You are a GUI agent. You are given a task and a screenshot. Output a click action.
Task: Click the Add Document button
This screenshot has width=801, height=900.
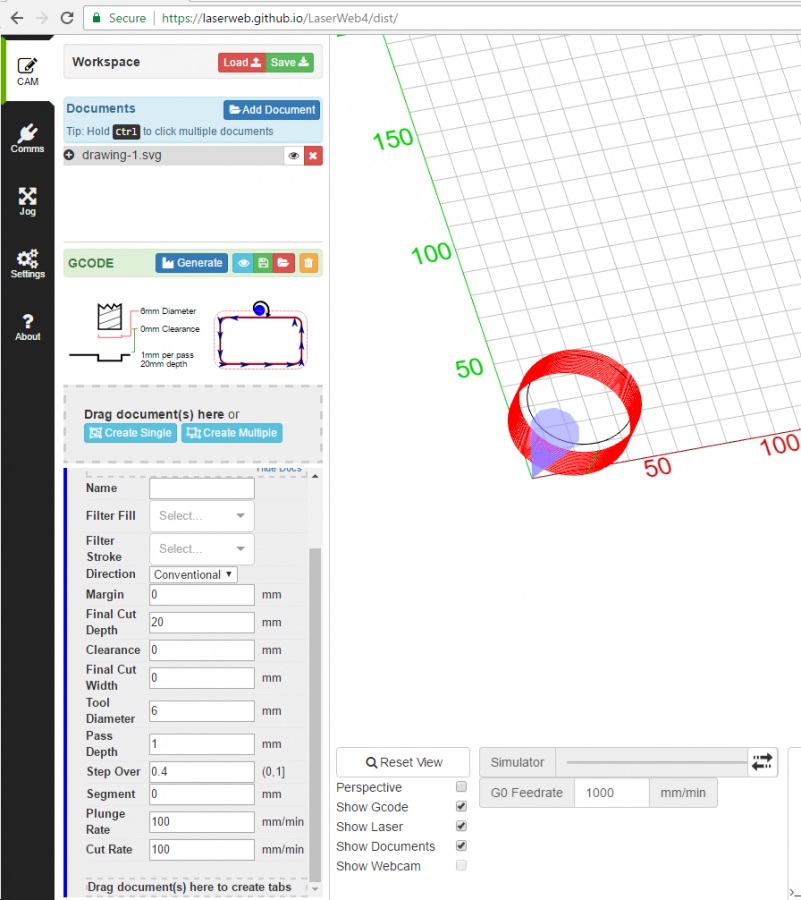tap(271, 110)
